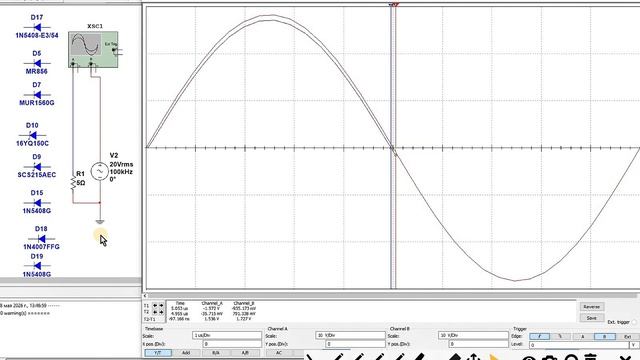
Task: Move cursor T1 right with arrow
Action: click(x=161, y=305)
